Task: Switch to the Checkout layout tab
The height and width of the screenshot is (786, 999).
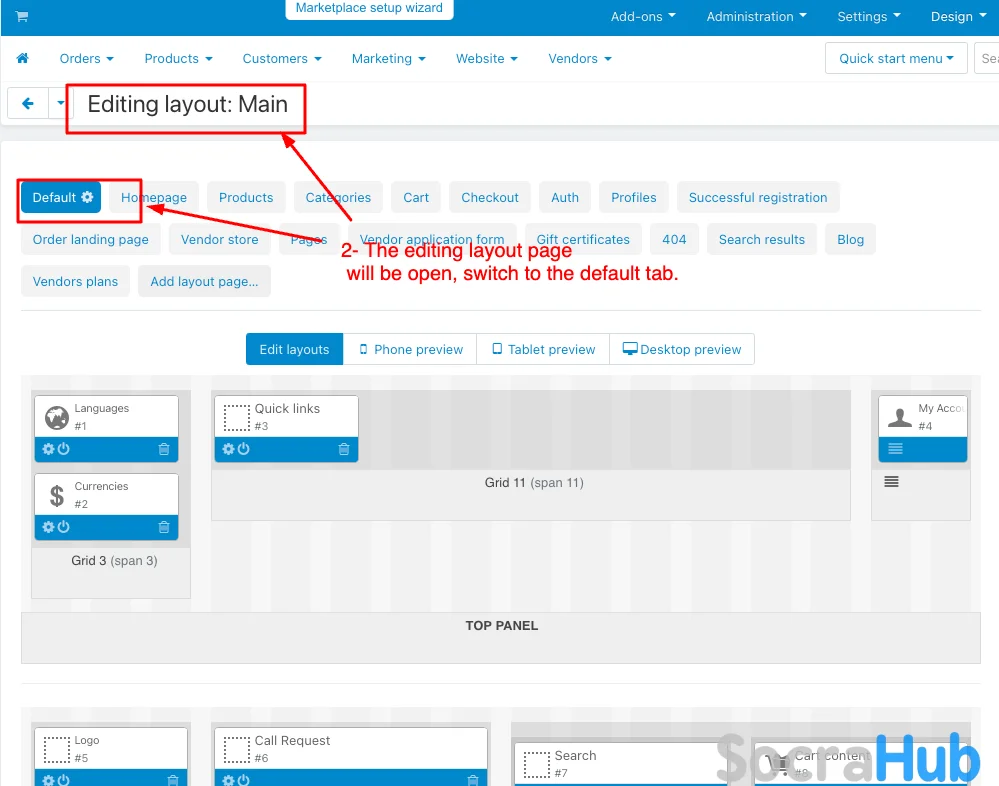Action: pos(490,197)
